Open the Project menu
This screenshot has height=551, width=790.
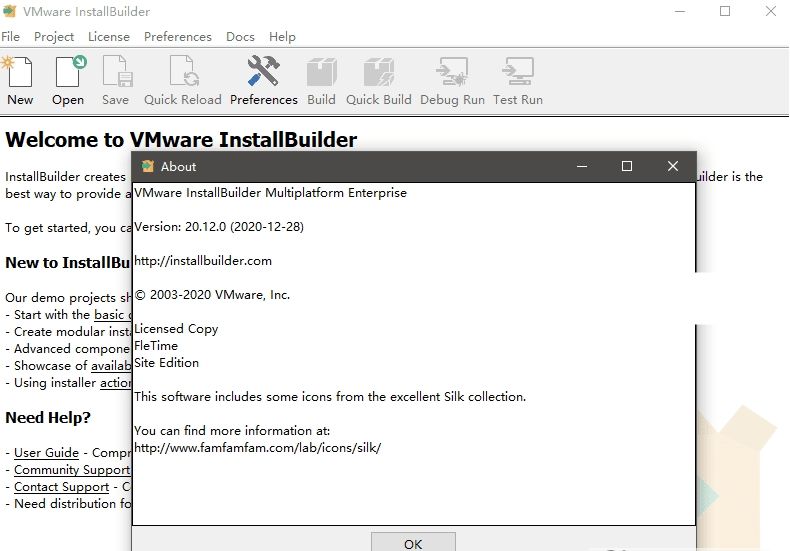[x=54, y=37]
